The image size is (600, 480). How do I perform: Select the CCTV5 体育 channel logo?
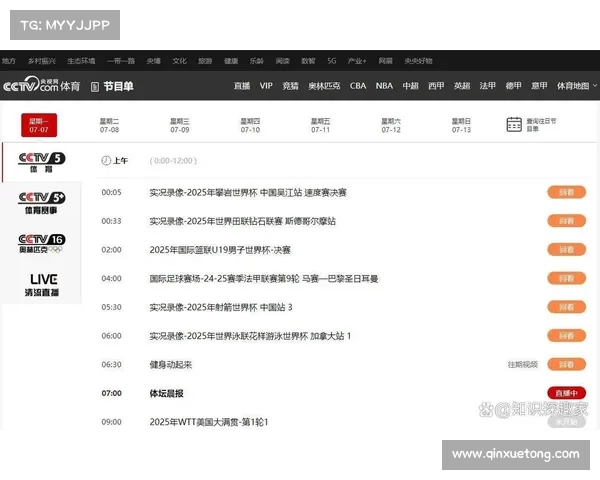[42, 162]
